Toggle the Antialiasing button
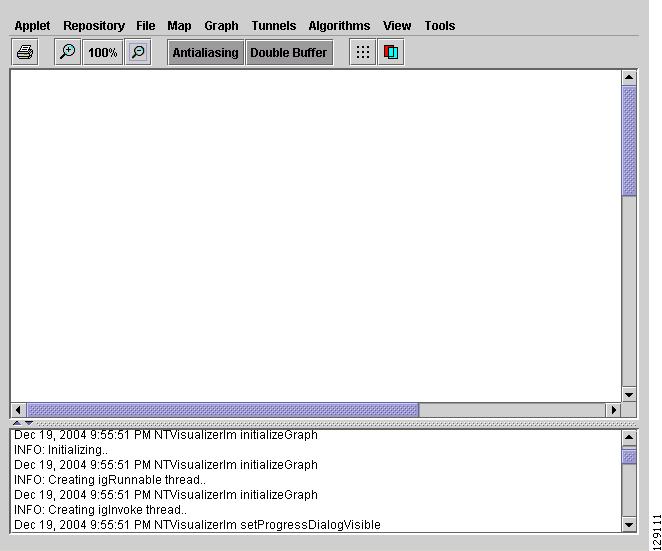The height and width of the screenshot is (551, 662). tap(206, 52)
